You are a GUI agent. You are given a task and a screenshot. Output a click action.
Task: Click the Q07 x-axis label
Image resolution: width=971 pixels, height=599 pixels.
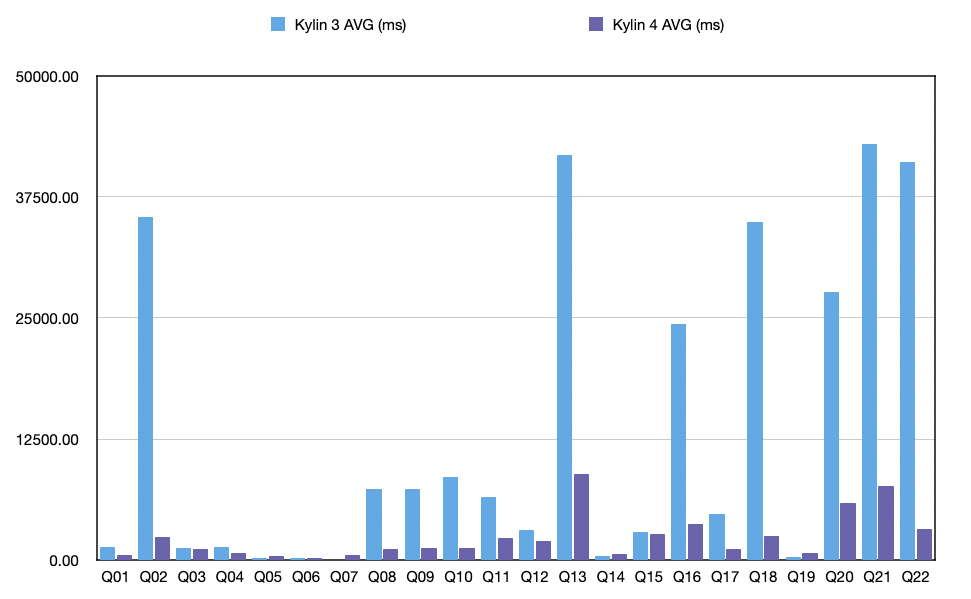[344, 577]
